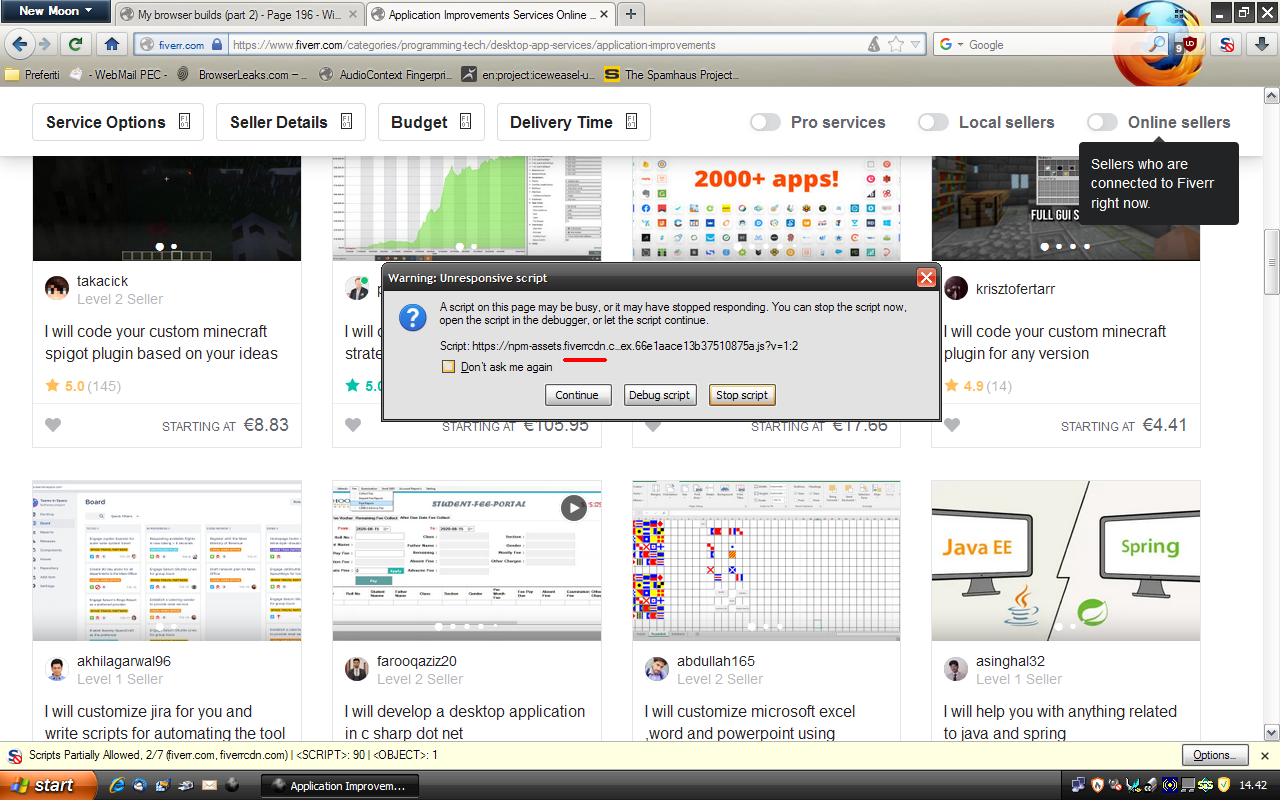Viewport: 1283px width, 802px height.
Task: Open the Java EE Spring gig thumbnail
Action: click(x=1065, y=560)
